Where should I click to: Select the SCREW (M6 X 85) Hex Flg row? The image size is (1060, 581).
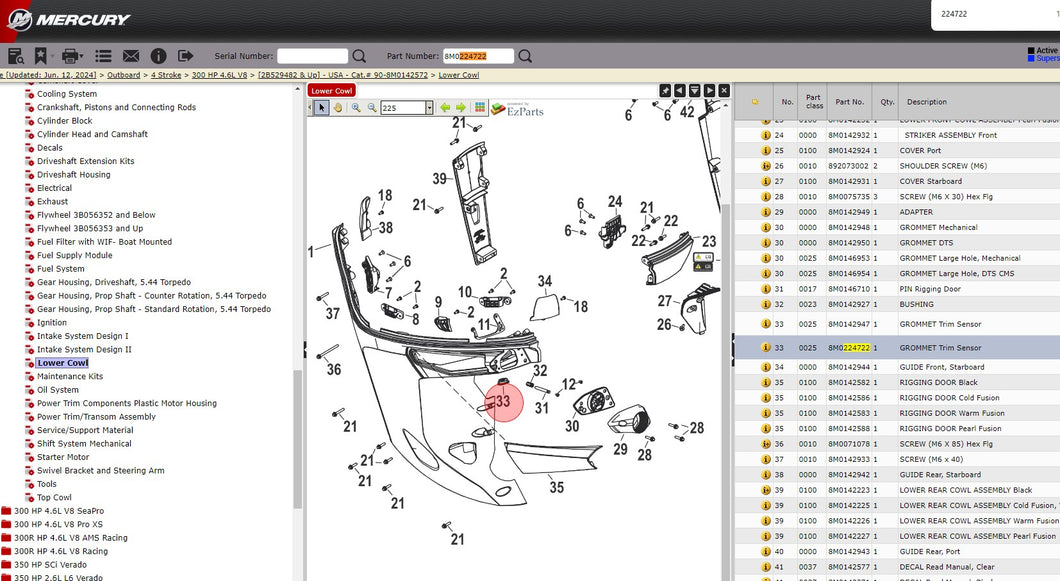click(897, 444)
